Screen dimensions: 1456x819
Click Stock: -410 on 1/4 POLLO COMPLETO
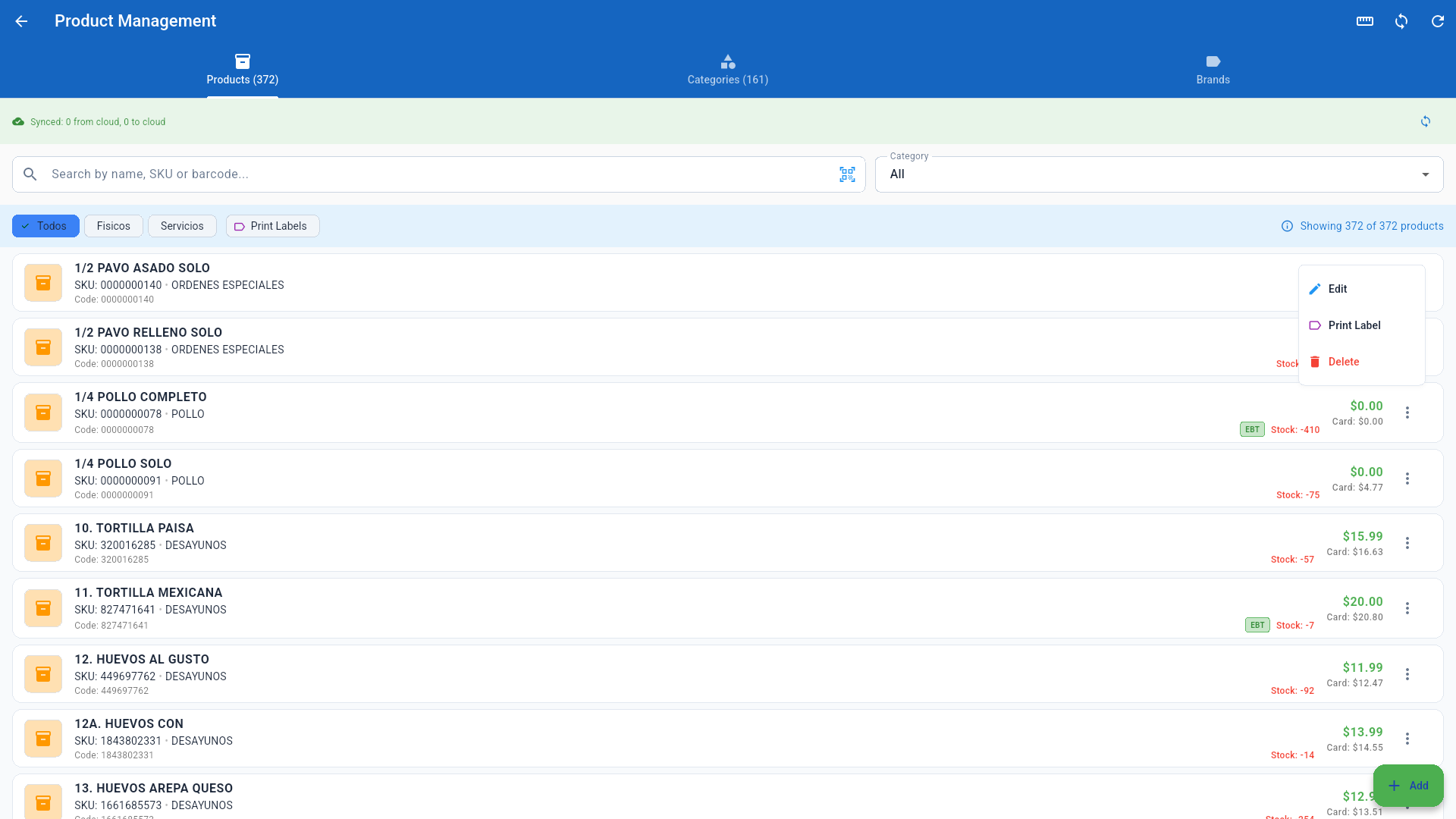[x=1295, y=430]
